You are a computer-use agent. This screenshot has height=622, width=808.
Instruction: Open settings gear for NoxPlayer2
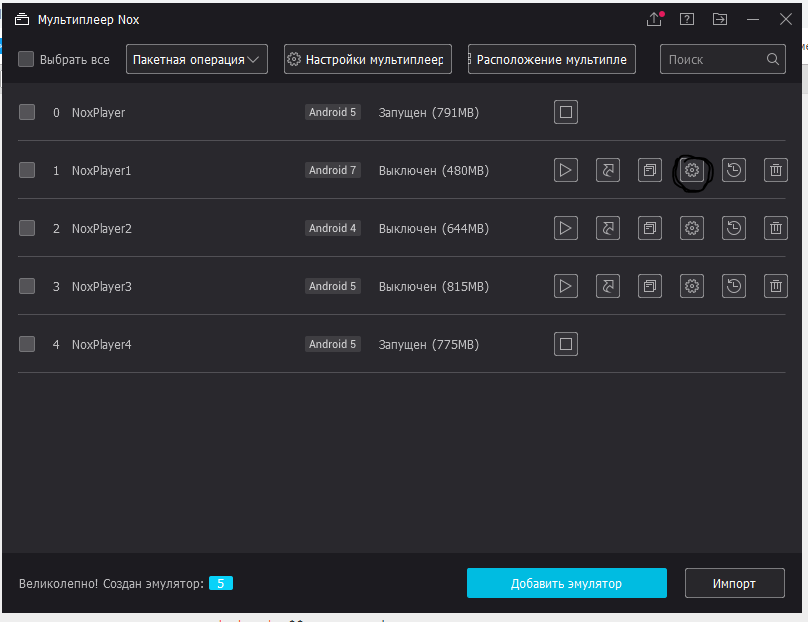[x=692, y=228]
